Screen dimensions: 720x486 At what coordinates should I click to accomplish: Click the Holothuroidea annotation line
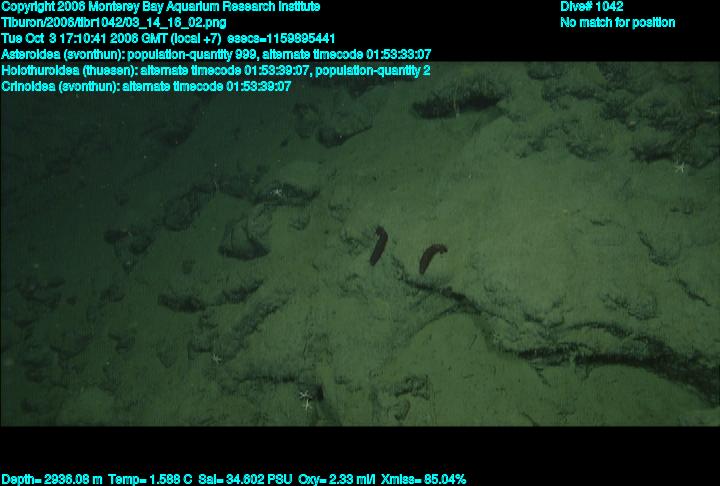(x=216, y=70)
